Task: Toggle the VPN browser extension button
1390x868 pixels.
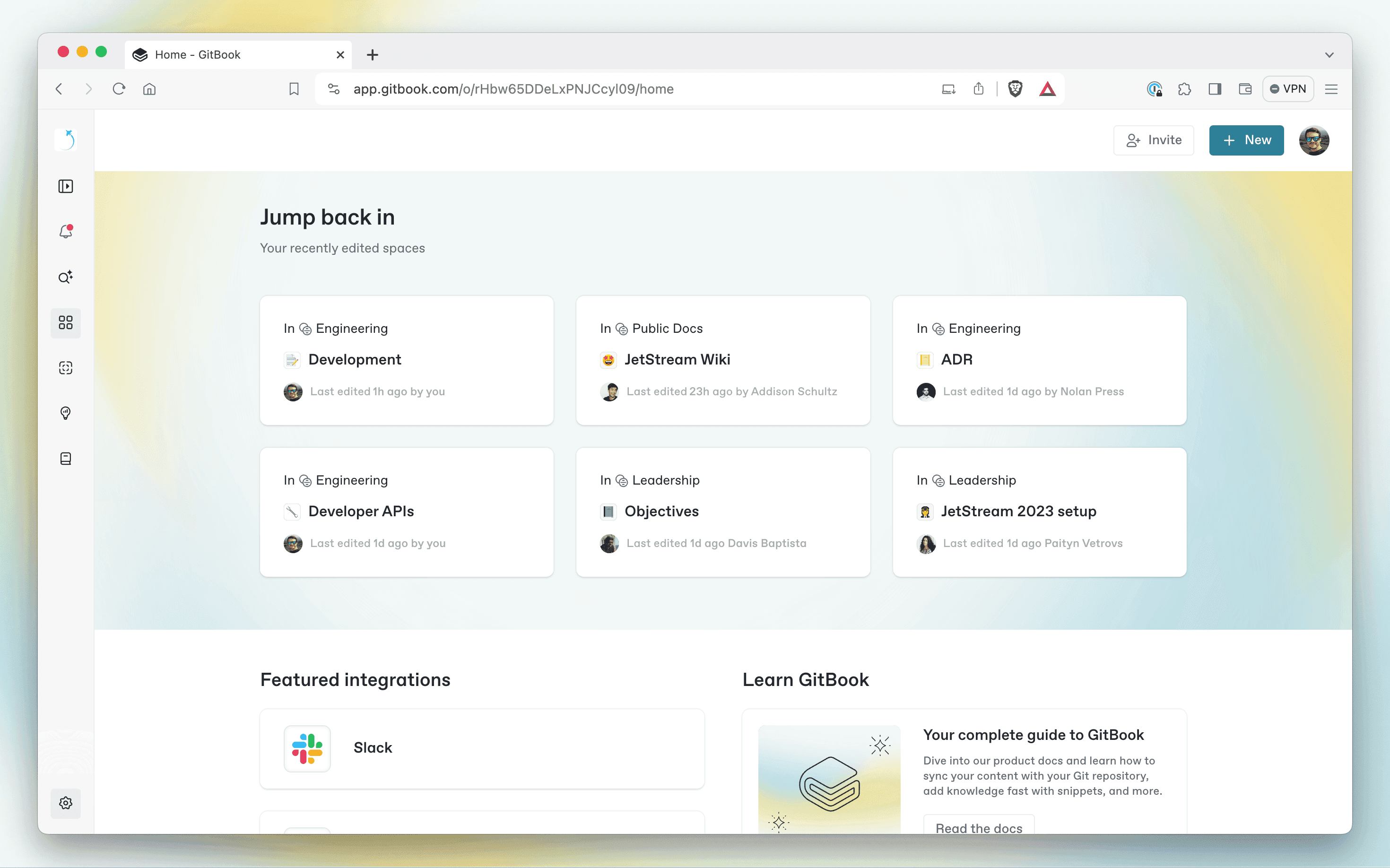Action: (1290, 89)
